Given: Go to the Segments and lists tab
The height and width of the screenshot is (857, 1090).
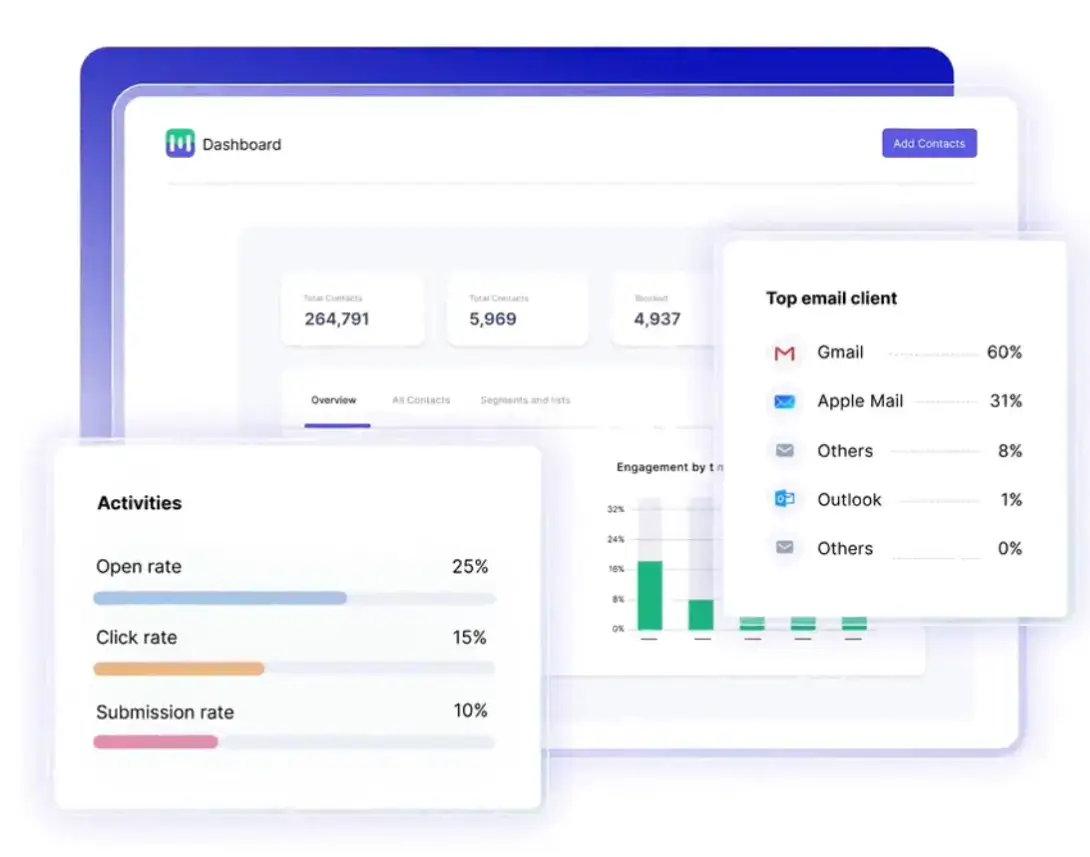Looking at the screenshot, I should click(x=525, y=400).
